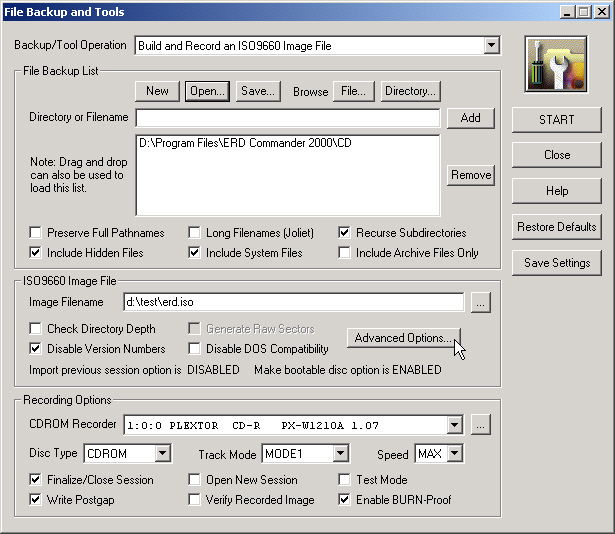Click Save Settings button

(556, 263)
